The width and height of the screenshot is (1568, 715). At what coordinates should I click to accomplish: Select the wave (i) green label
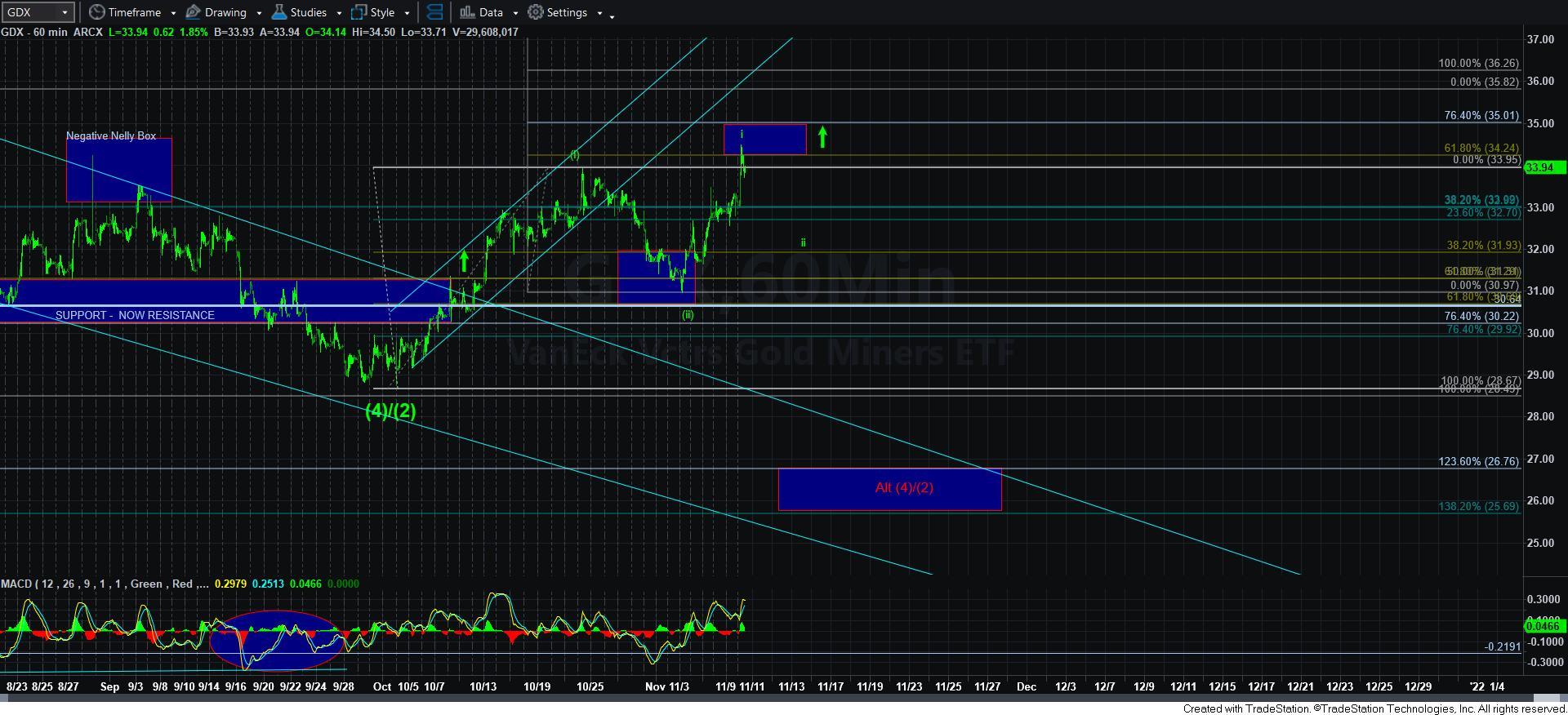[575, 154]
